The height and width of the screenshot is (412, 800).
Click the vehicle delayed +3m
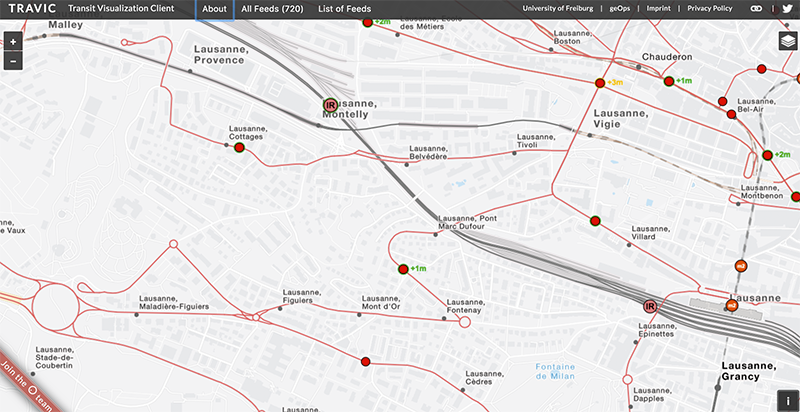(x=600, y=83)
